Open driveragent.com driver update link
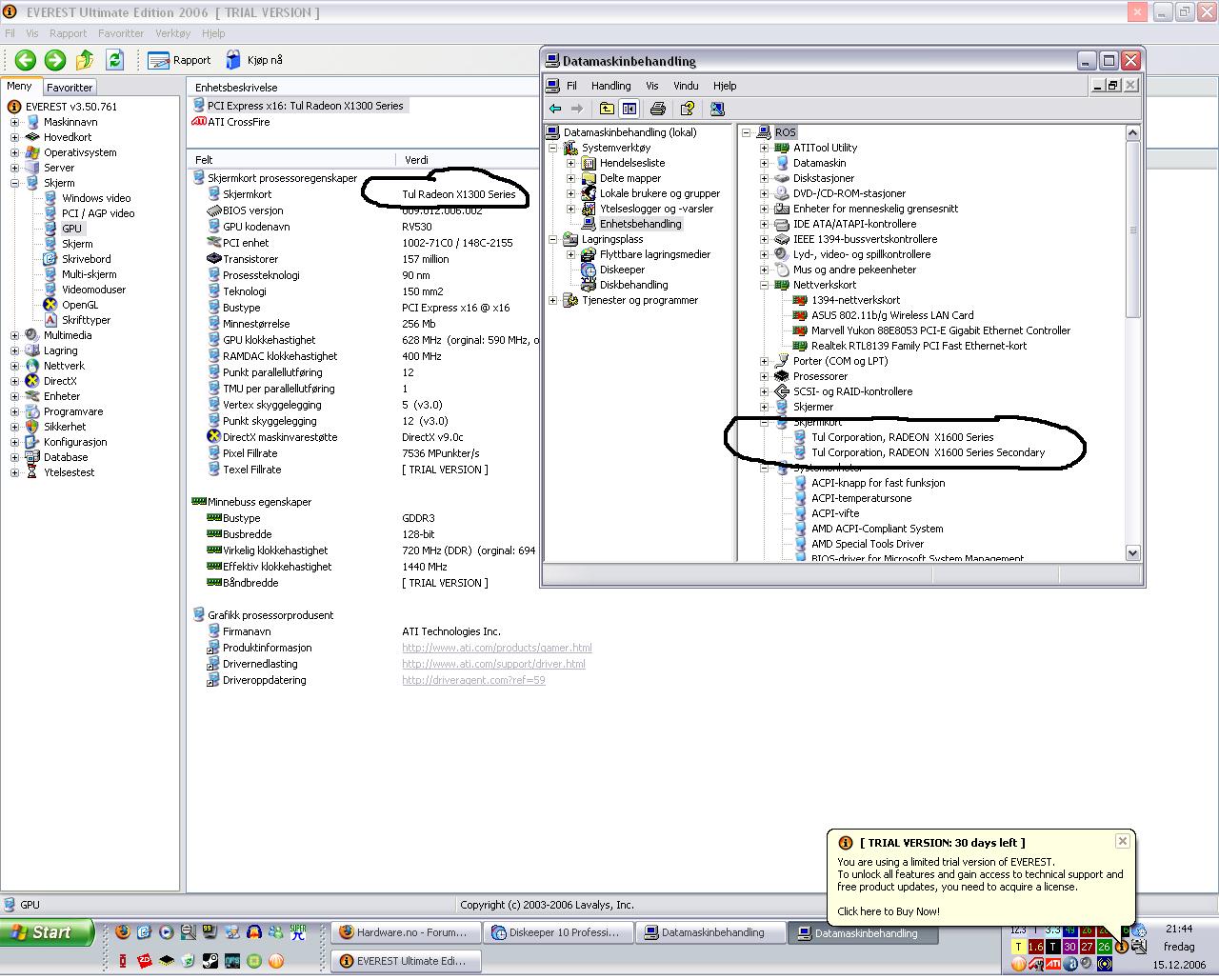Viewport: 1219px width, 980px height. click(473, 680)
